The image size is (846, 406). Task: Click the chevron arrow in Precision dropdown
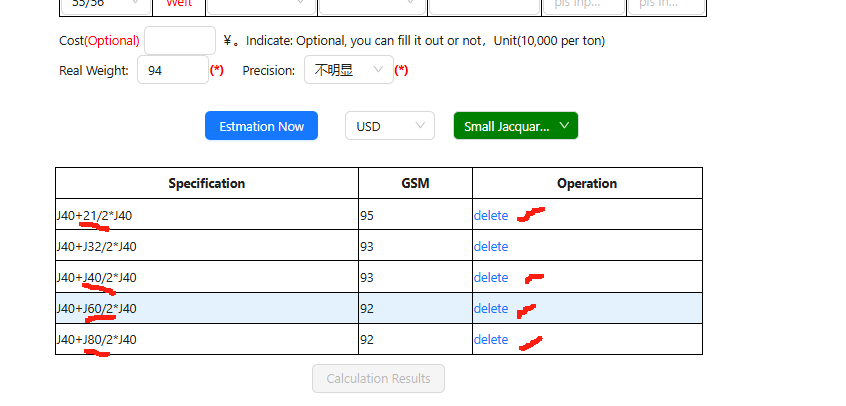tap(378, 70)
